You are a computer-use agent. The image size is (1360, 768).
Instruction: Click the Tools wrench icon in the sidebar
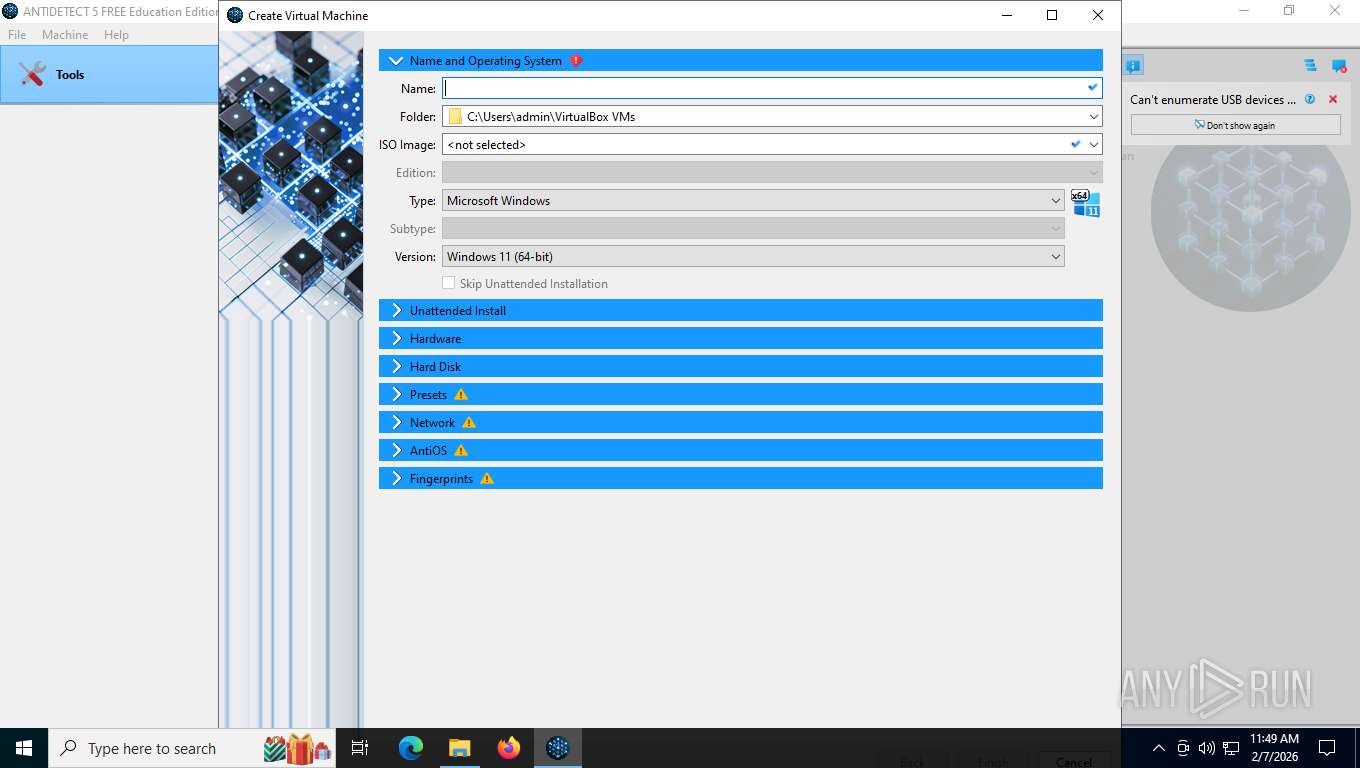click(x=32, y=74)
